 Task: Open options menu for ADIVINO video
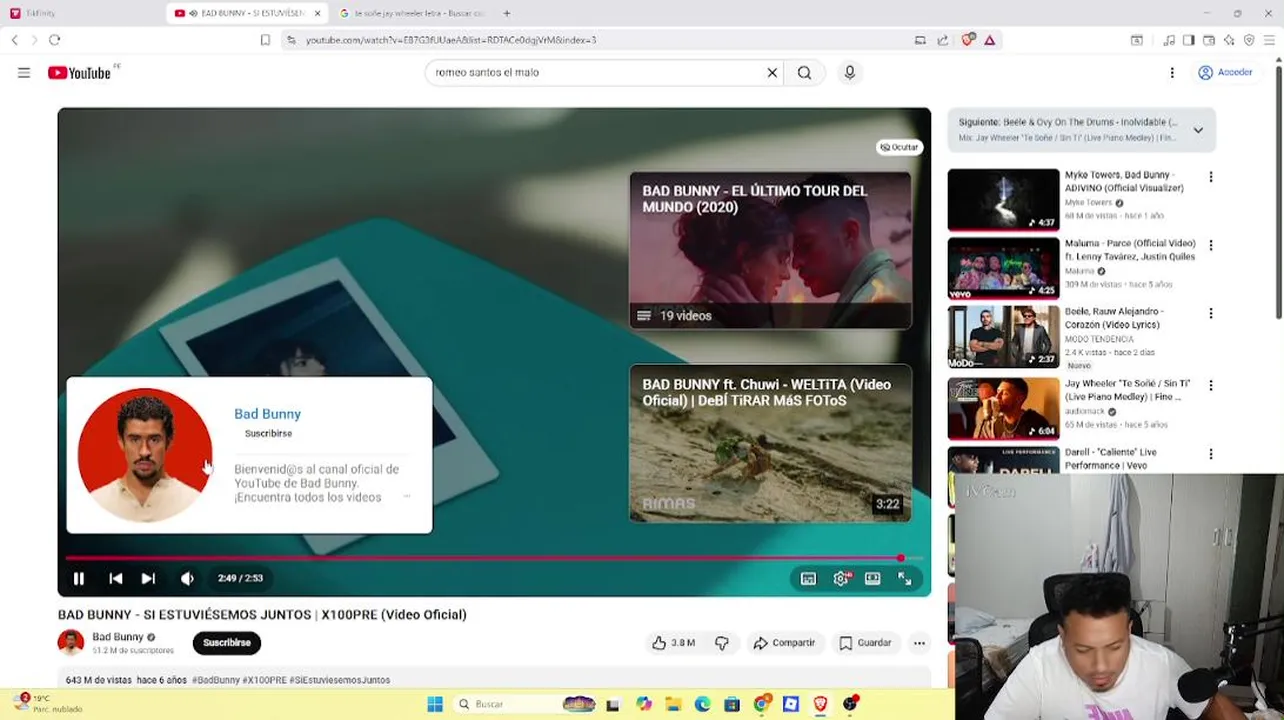pyautogui.click(x=1211, y=177)
